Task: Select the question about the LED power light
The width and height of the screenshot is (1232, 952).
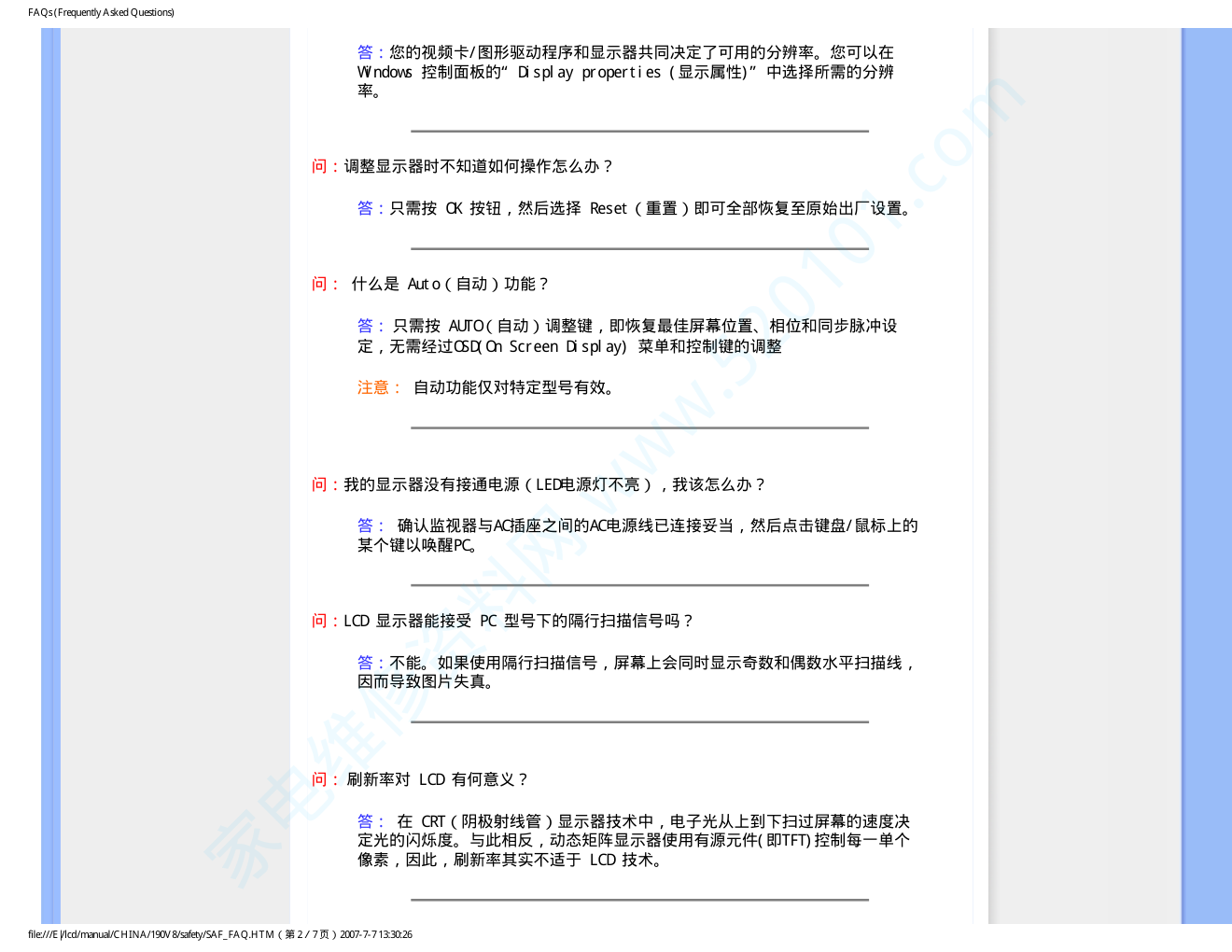Action: (x=553, y=484)
